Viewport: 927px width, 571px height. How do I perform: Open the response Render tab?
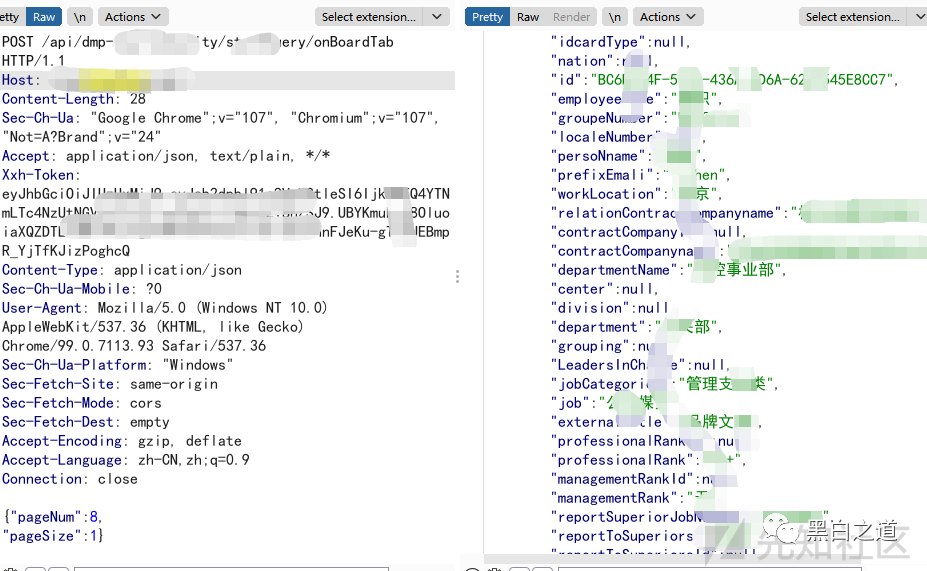pos(571,17)
